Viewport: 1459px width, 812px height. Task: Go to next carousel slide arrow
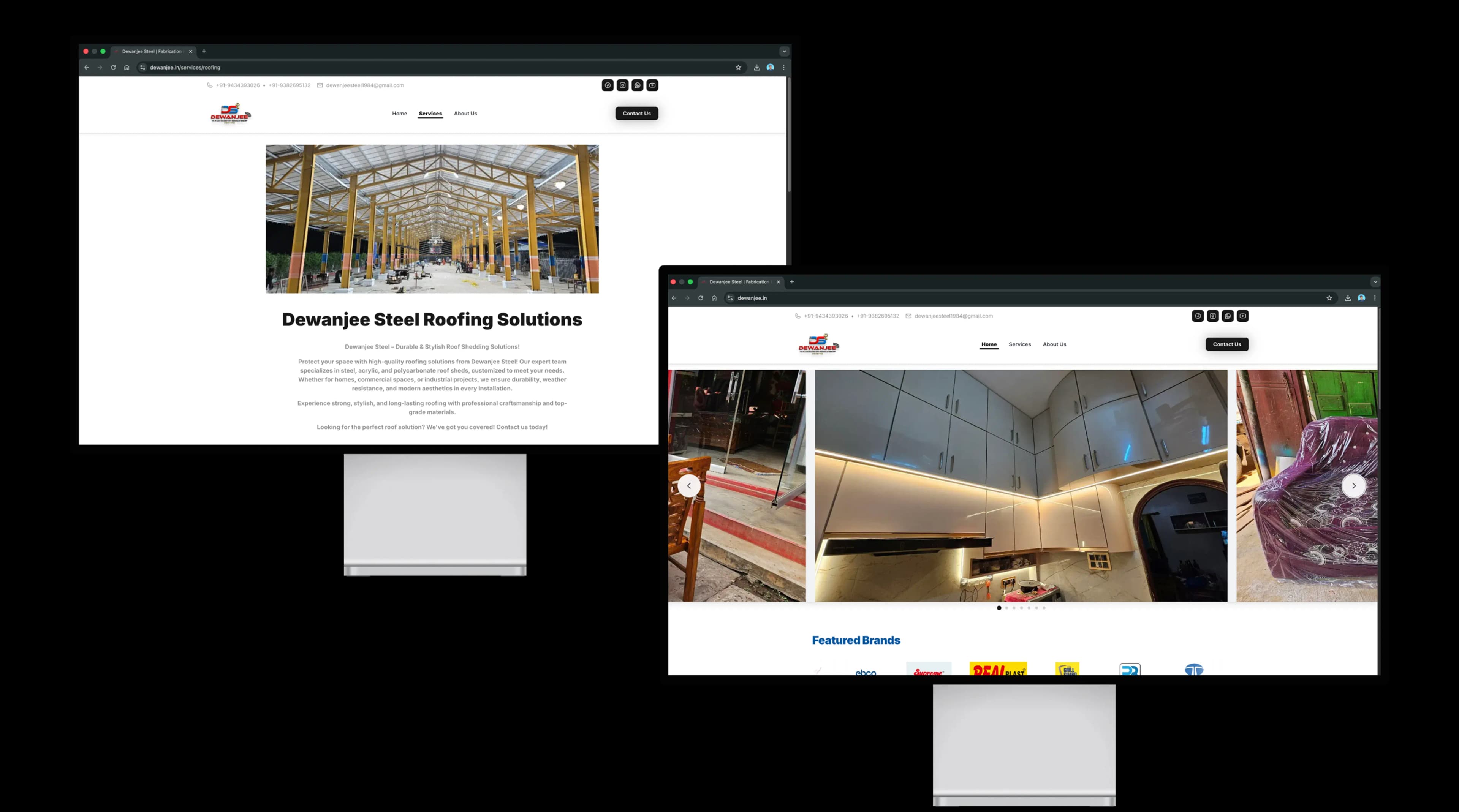[1354, 486]
